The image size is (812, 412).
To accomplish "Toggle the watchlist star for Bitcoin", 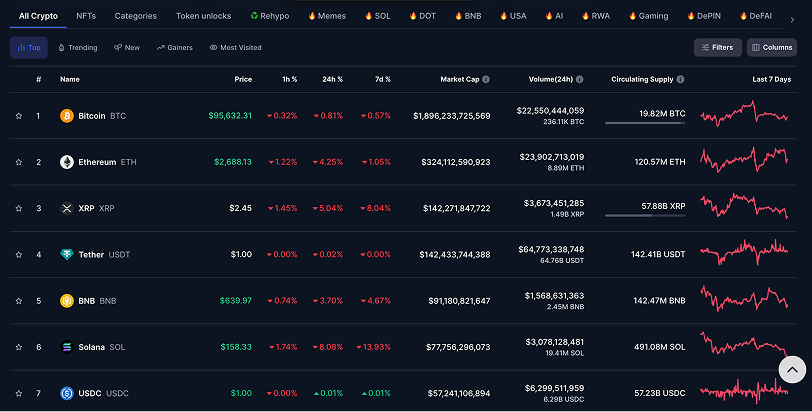I will 19,116.
